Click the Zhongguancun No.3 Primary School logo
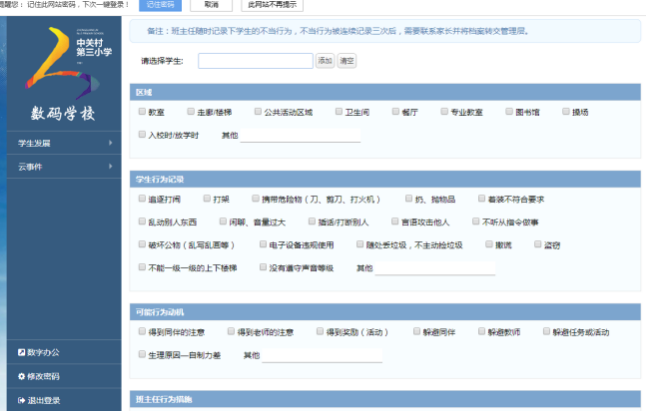Viewport: 646px width, 411px height. [68, 63]
